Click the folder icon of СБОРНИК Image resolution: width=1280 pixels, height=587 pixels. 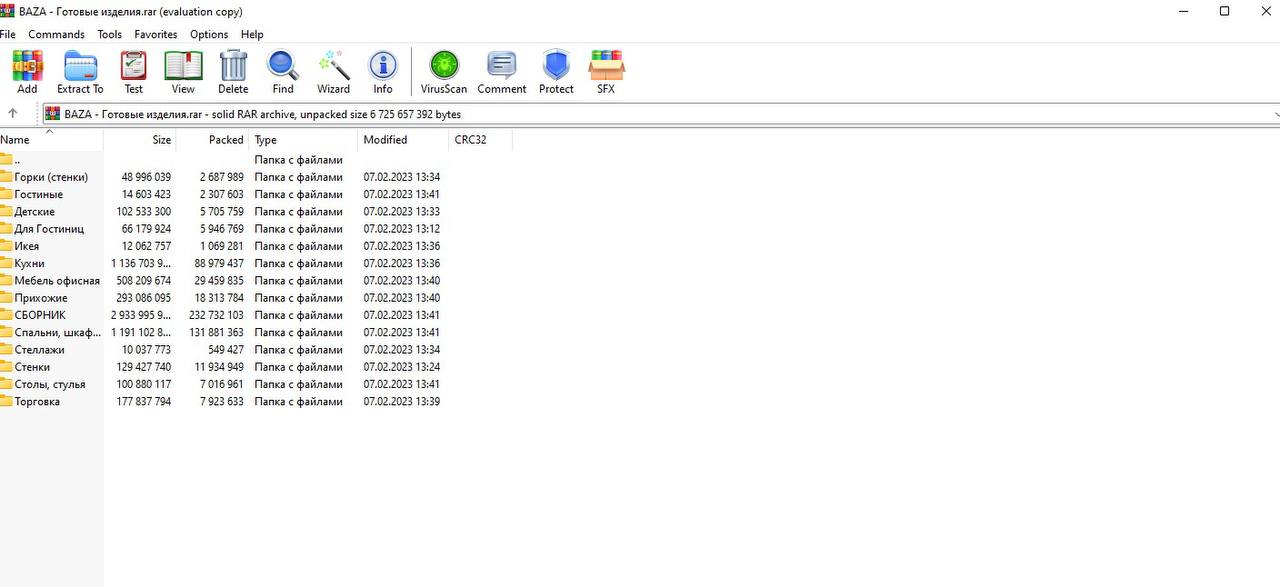point(6,315)
